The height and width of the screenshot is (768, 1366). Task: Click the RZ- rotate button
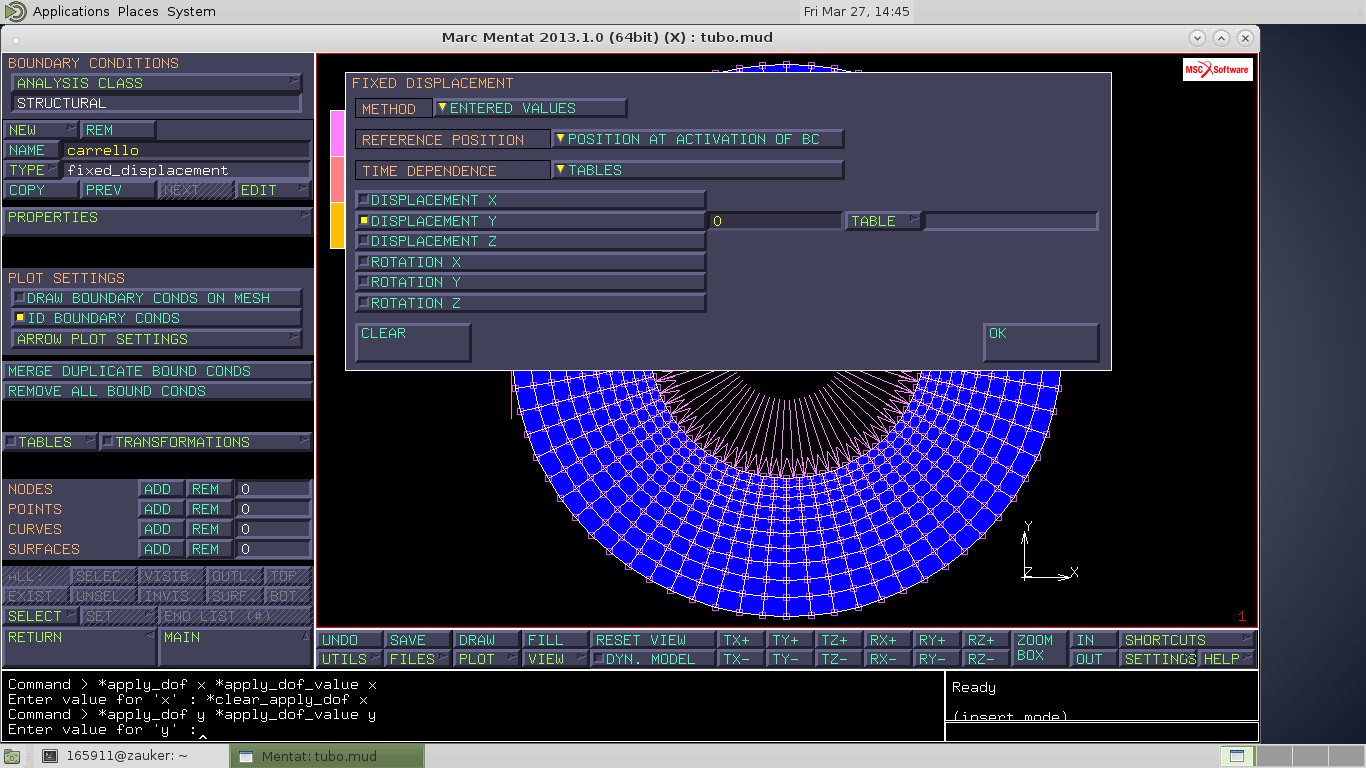tap(986, 659)
